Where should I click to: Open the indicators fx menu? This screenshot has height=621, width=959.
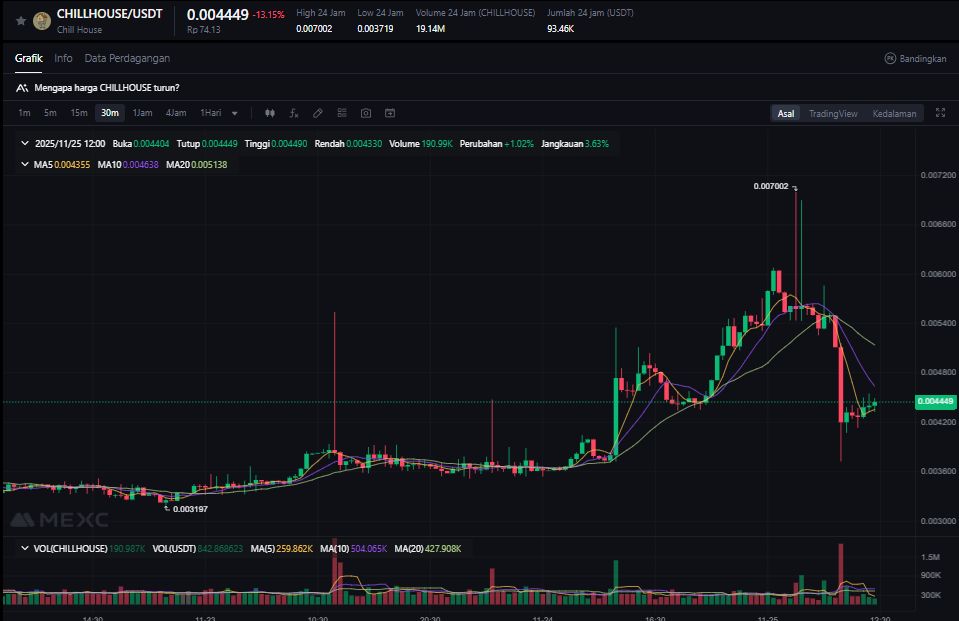pyautogui.click(x=294, y=113)
